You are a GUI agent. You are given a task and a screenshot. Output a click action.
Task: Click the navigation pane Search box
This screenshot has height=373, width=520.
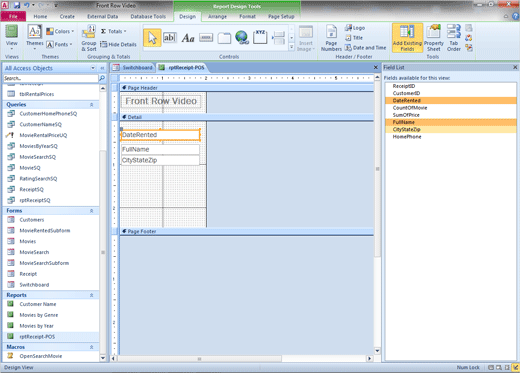(x=51, y=78)
